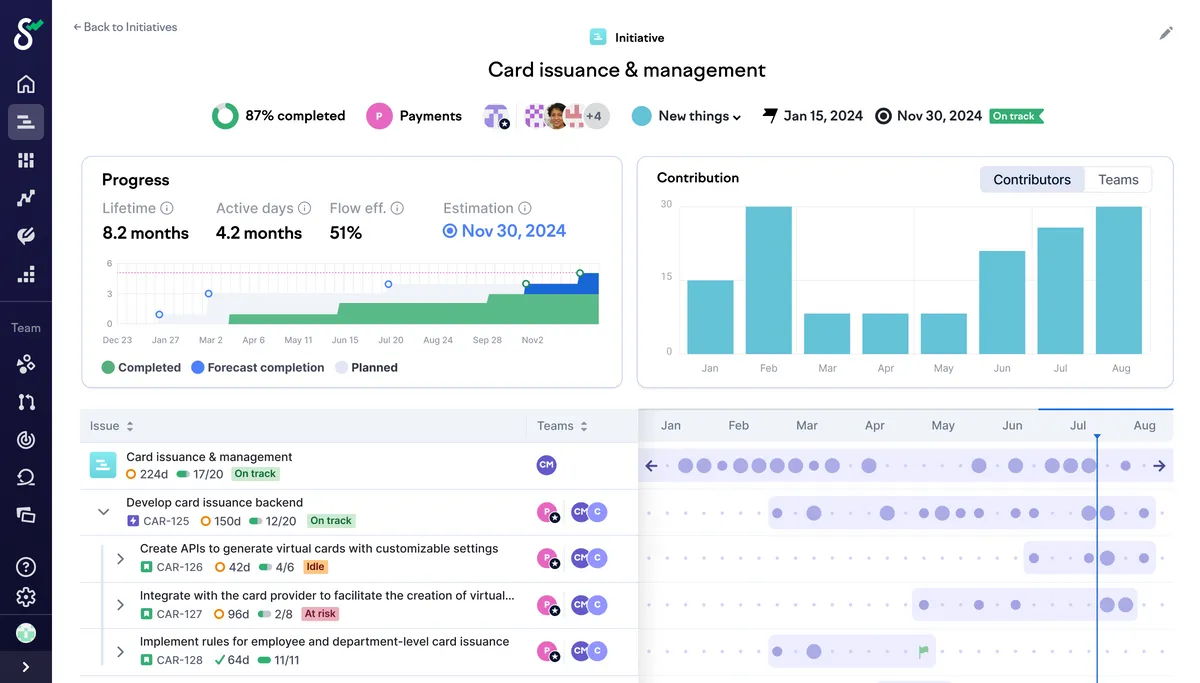The image size is (1200, 683).
Task: Open the New things status dropdown
Action: (687, 116)
